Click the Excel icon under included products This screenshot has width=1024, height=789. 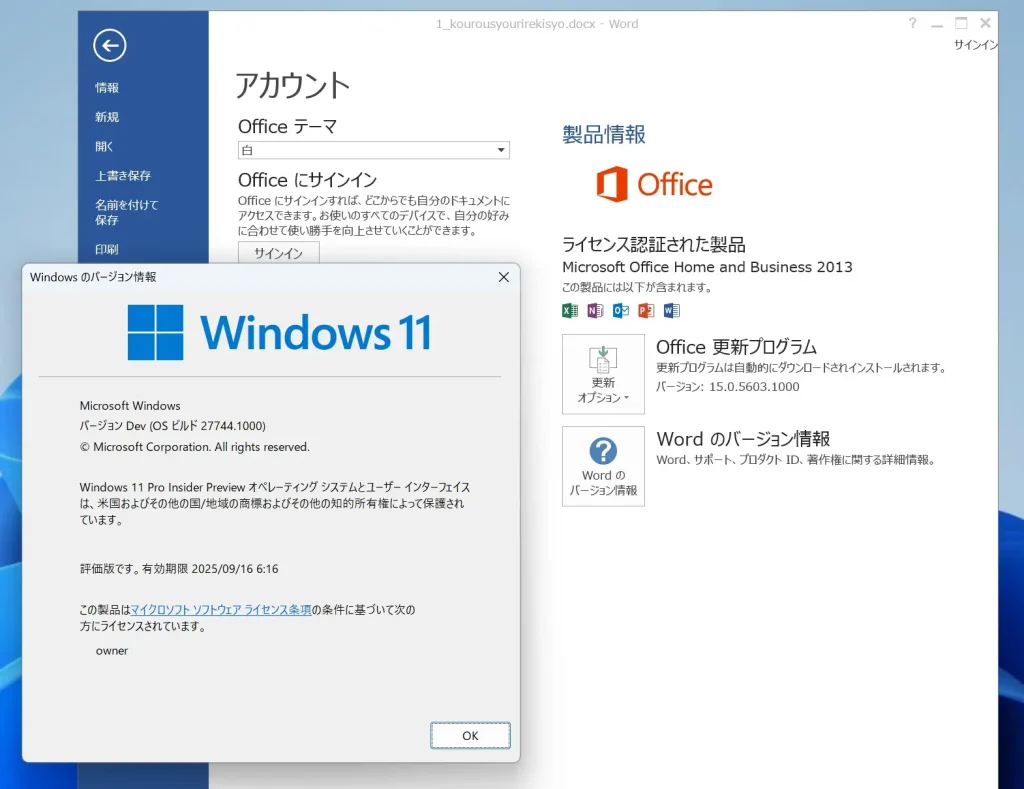[569, 311]
